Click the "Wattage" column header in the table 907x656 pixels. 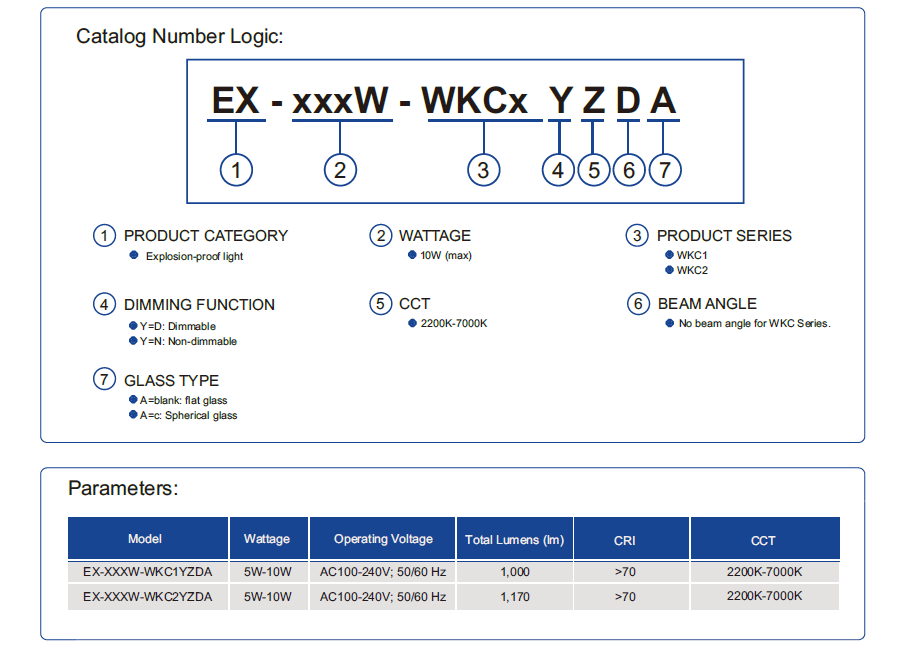(x=267, y=539)
